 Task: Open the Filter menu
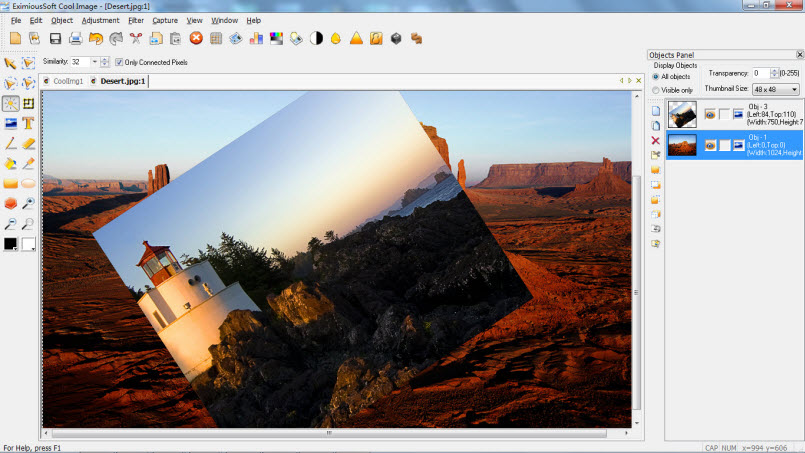[136, 20]
